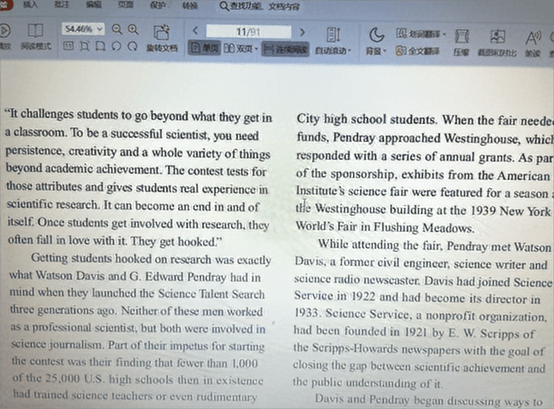Open the 转换 (Convert) menu tab
554x409 pixels.
[190, 6]
